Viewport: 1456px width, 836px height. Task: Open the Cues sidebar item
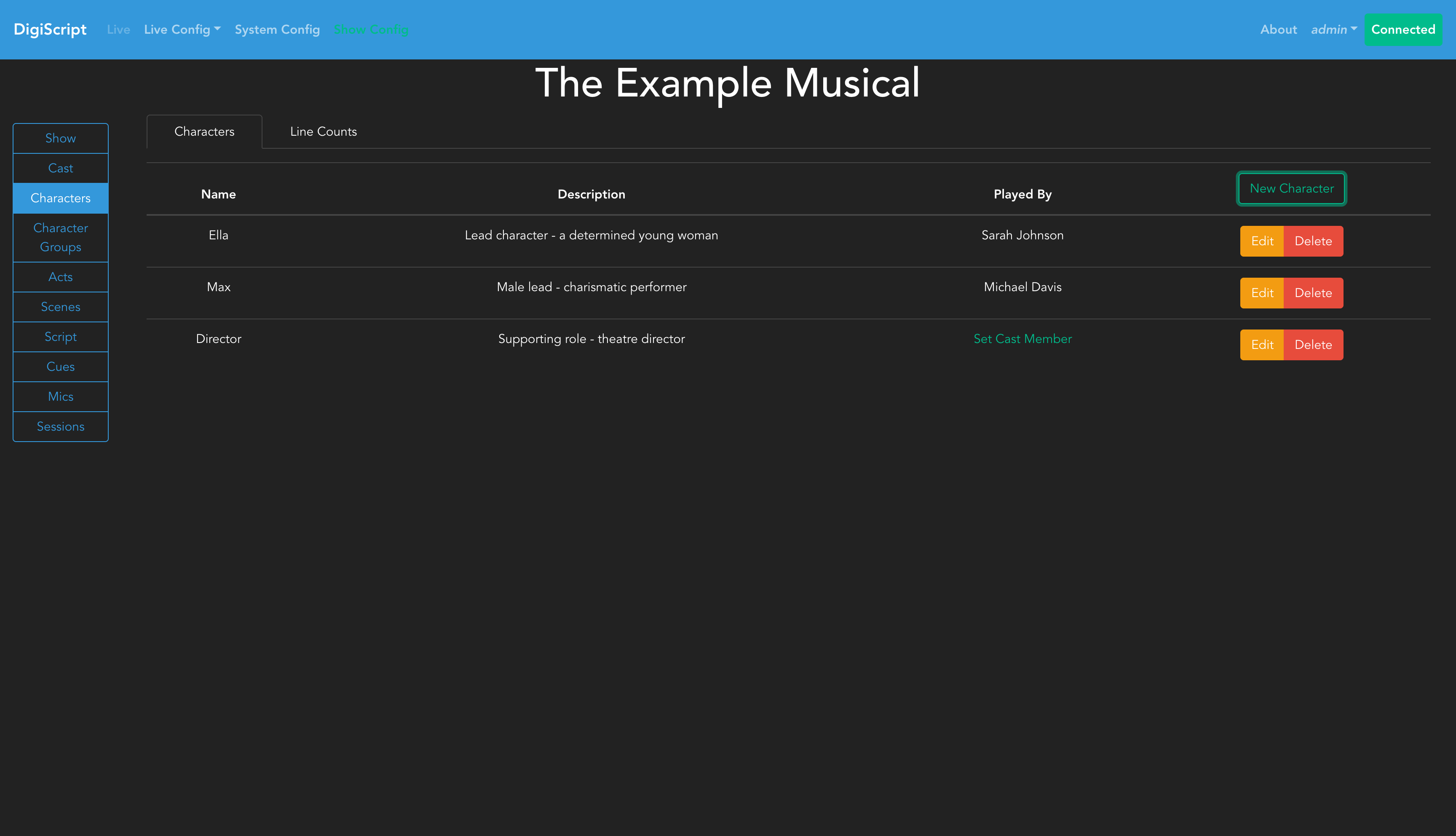click(x=60, y=366)
